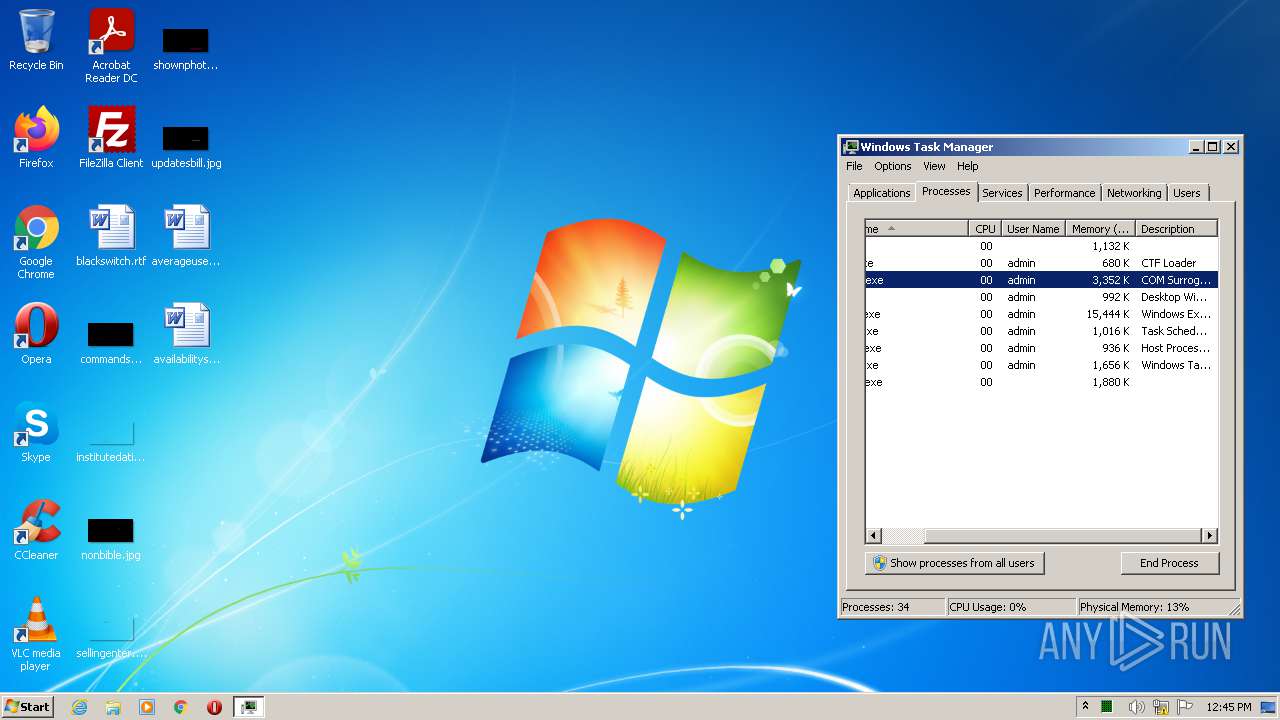Select the Google Chrome desktop shortcut

[36, 242]
